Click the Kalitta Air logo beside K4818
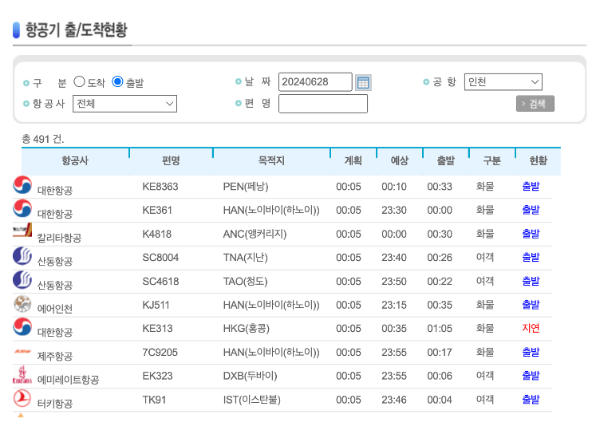This screenshot has height=430, width=600. point(22,231)
